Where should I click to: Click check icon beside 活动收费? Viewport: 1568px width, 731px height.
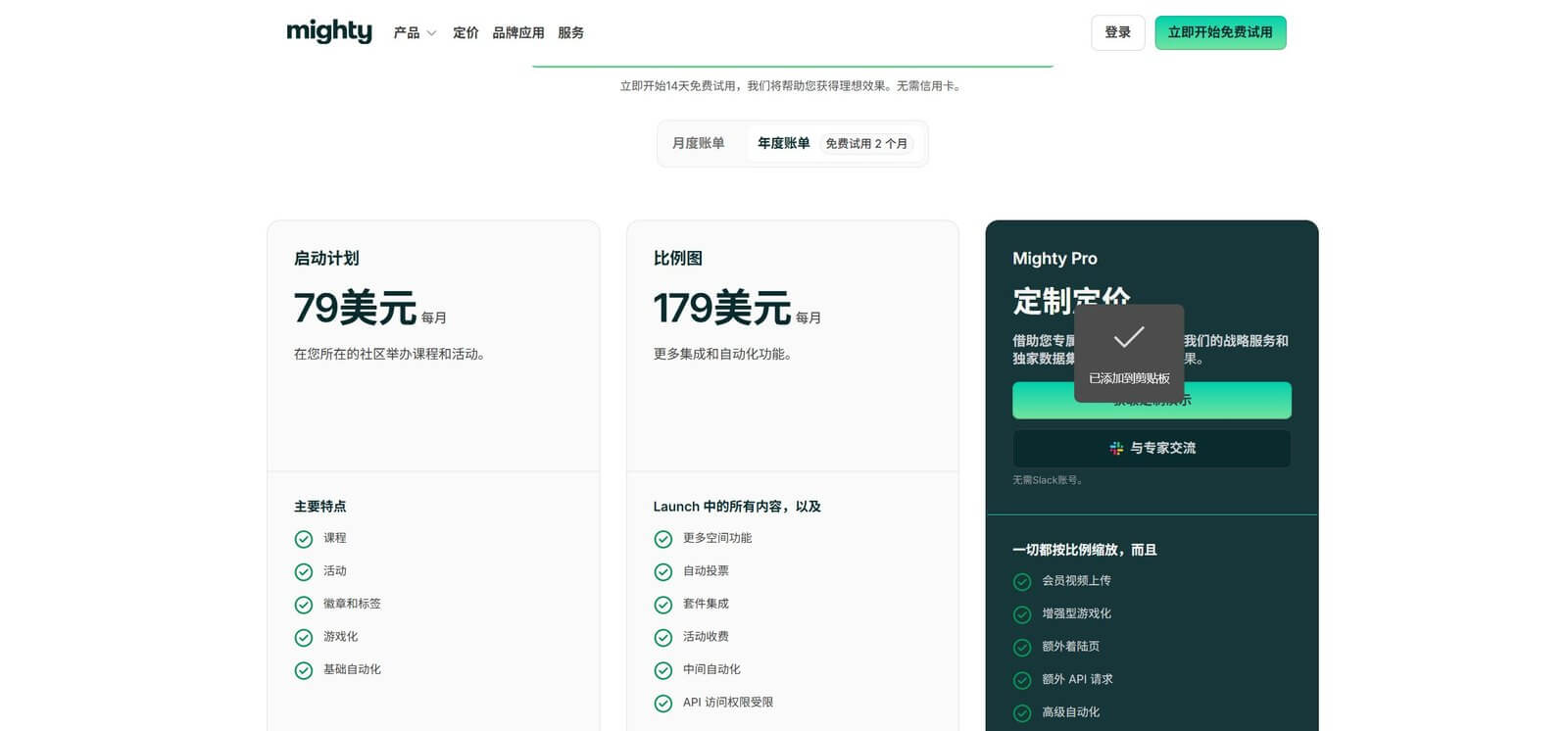[663, 637]
